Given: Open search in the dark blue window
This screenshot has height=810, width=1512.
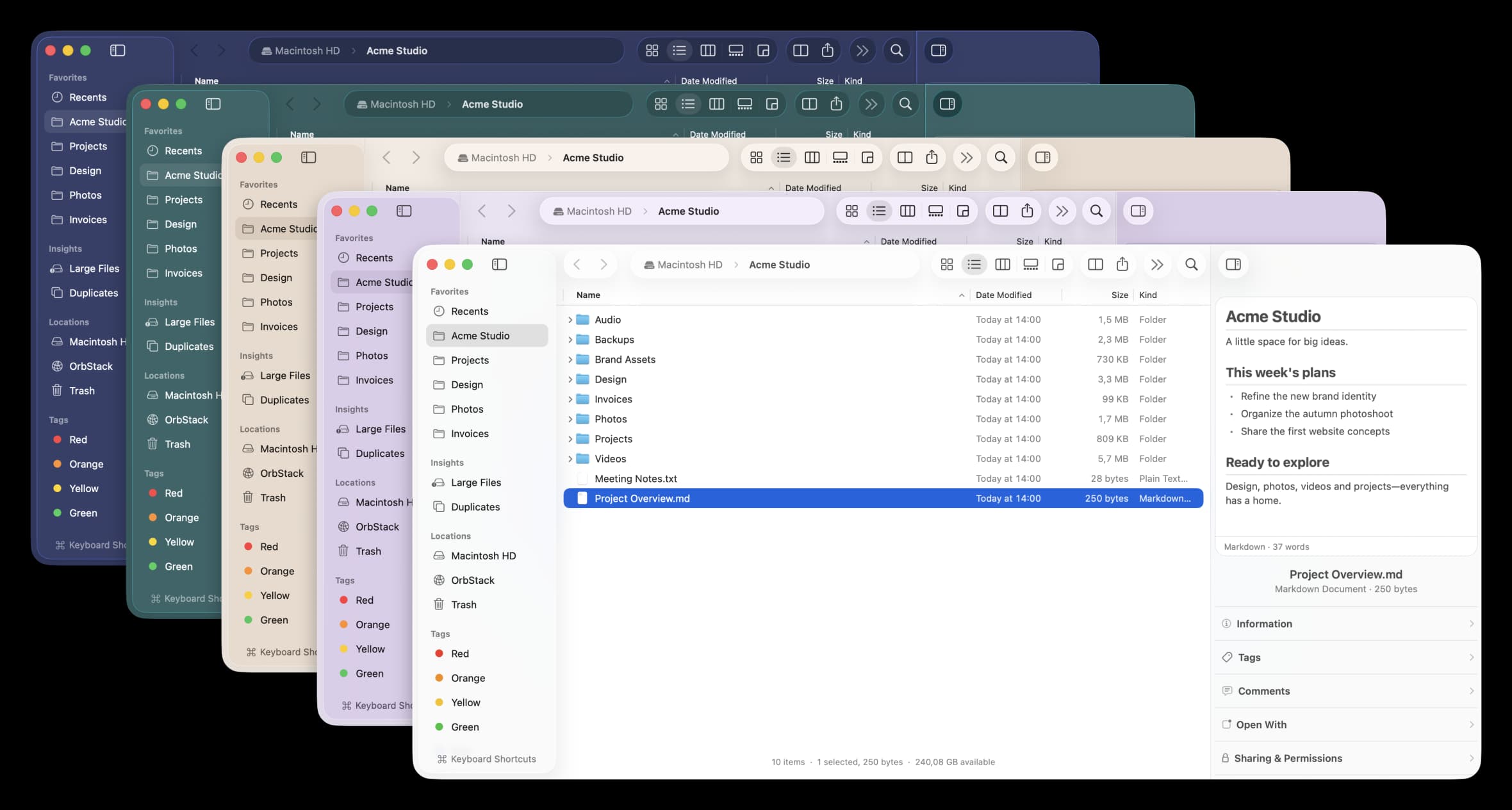Looking at the screenshot, I should [x=896, y=51].
